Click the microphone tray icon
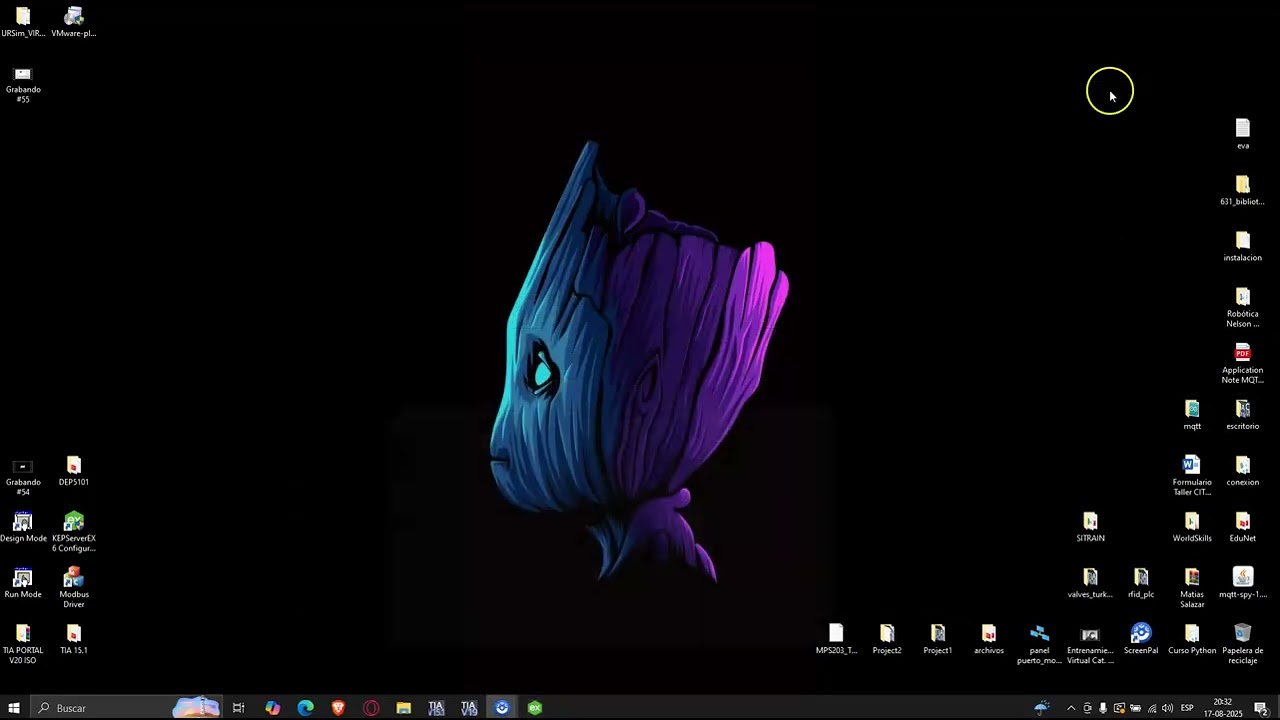This screenshot has width=1280, height=720. pos(1103,708)
